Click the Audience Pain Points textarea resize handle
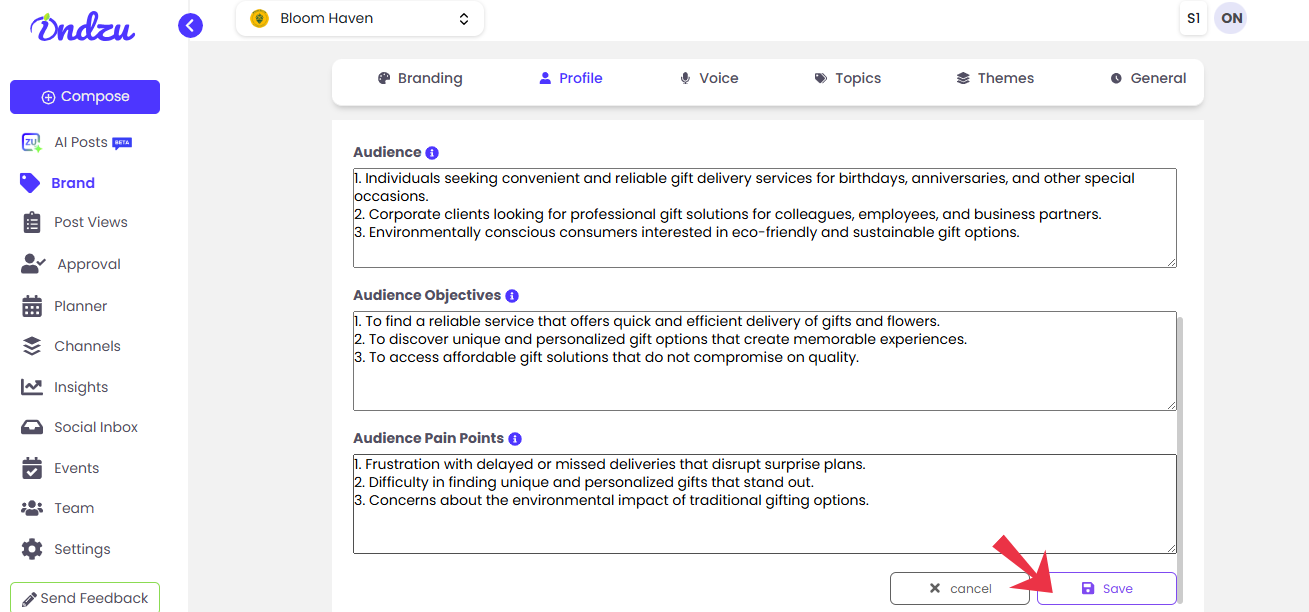 [1171, 548]
